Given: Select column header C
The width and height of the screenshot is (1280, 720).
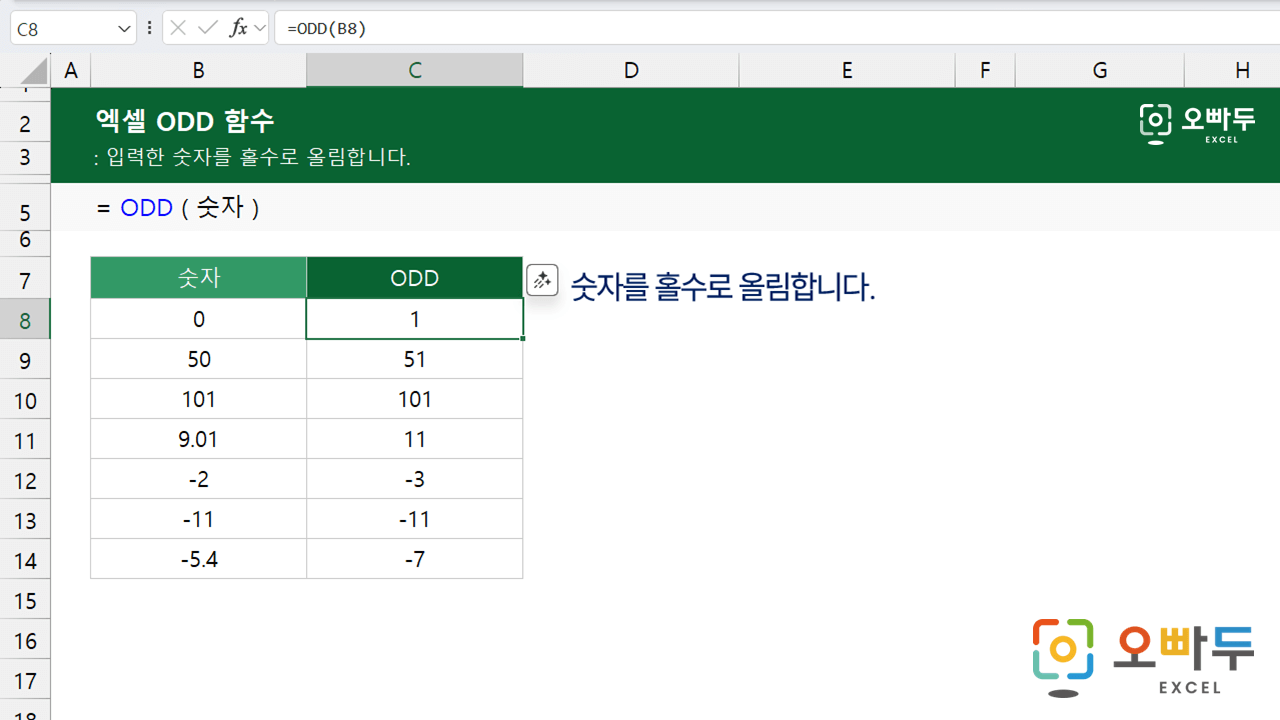Looking at the screenshot, I should pyautogui.click(x=414, y=69).
